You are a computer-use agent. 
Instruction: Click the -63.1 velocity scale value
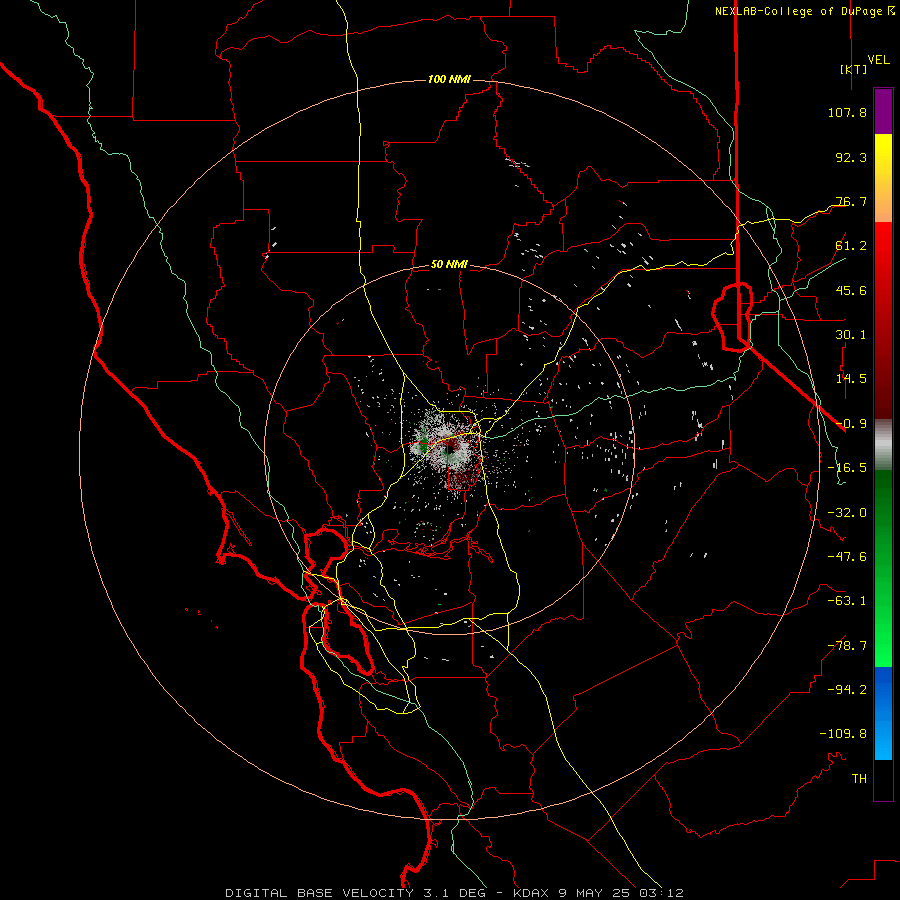847,601
